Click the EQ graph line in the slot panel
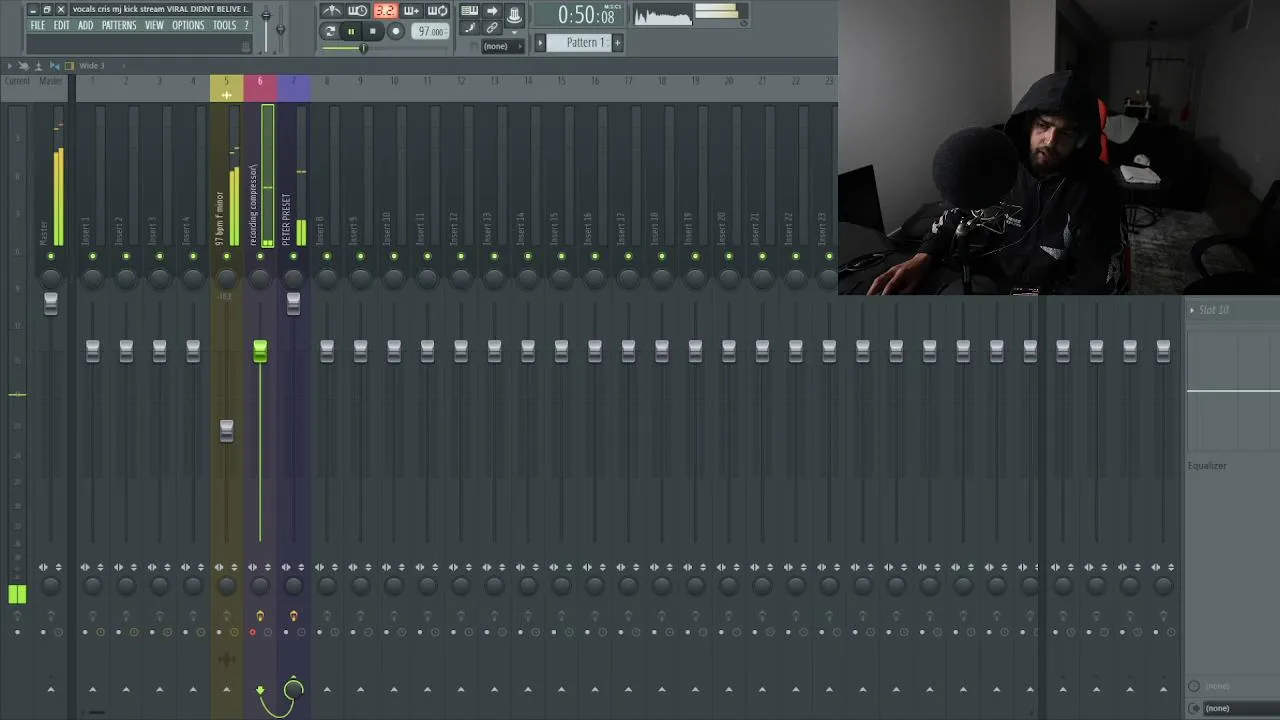1280x720 pixels. pos(1234,391)
